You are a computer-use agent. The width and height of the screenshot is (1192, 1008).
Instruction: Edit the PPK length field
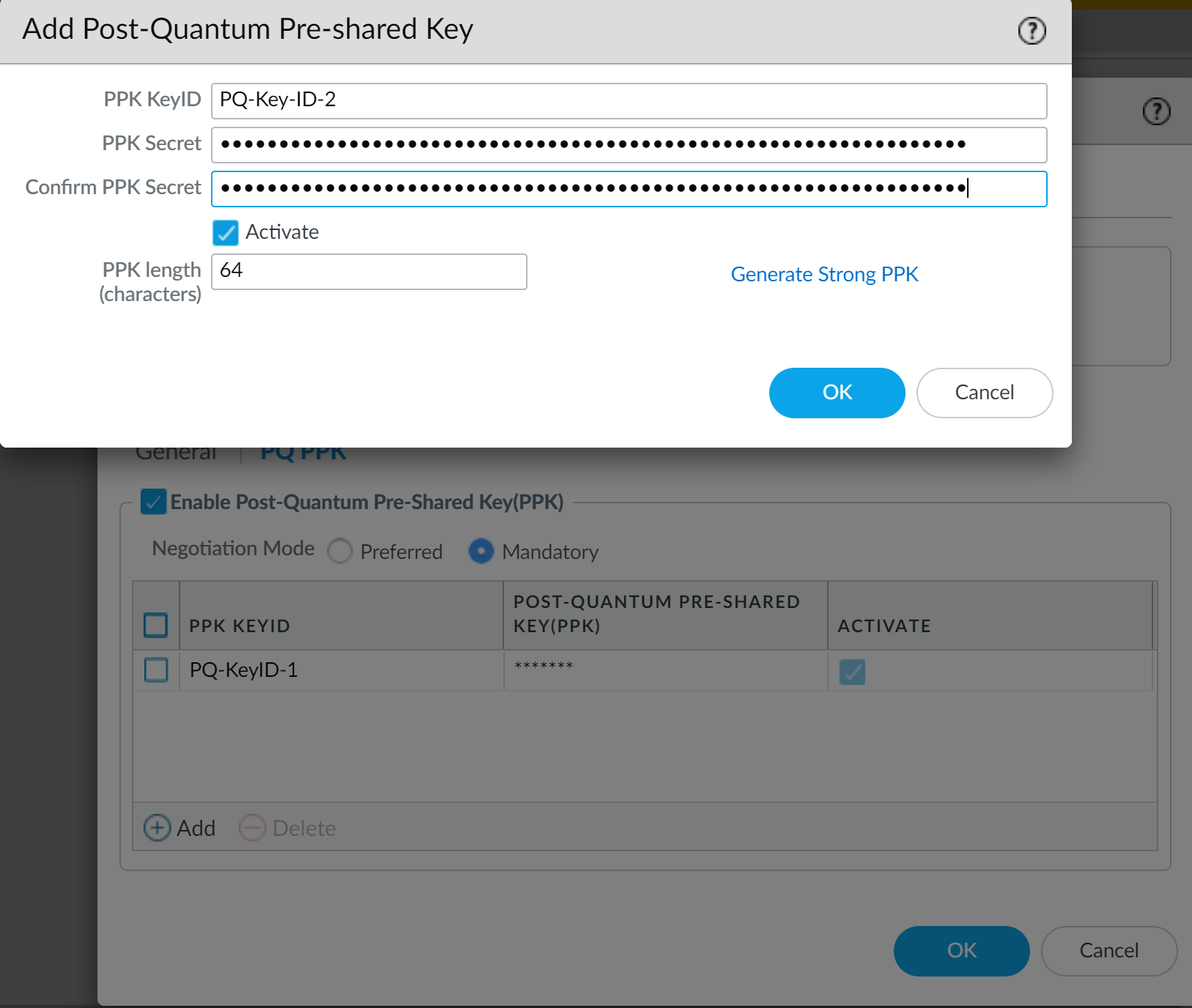[369, 271]
